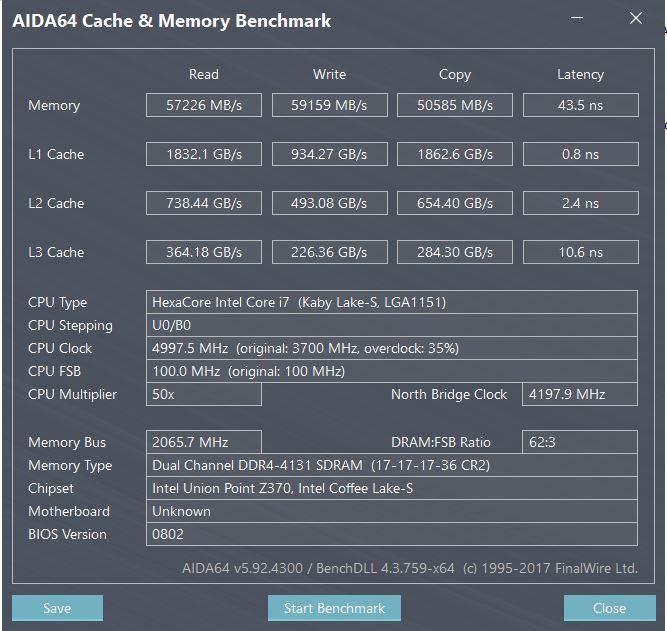This screenshot has width=667, height=631.
Task: Click BIOS Version value 0802
Action: point(392,534)
